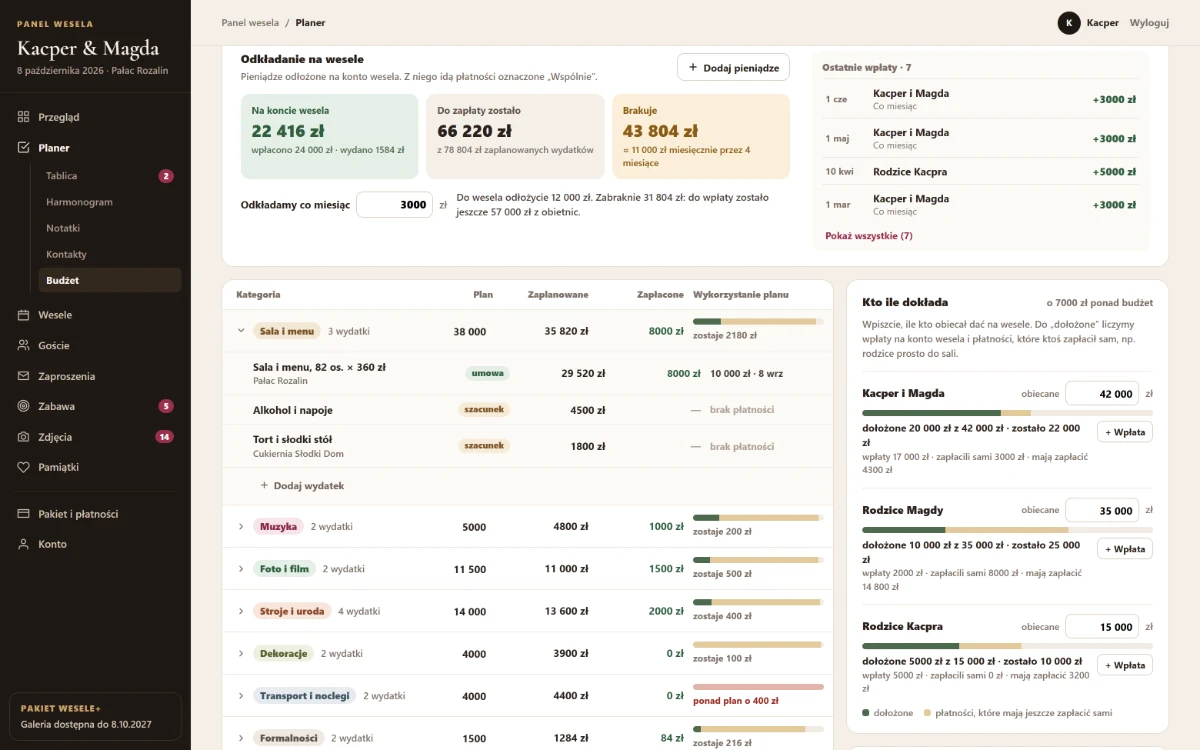Click the Dodaj pieniądze button

(733, 67)
